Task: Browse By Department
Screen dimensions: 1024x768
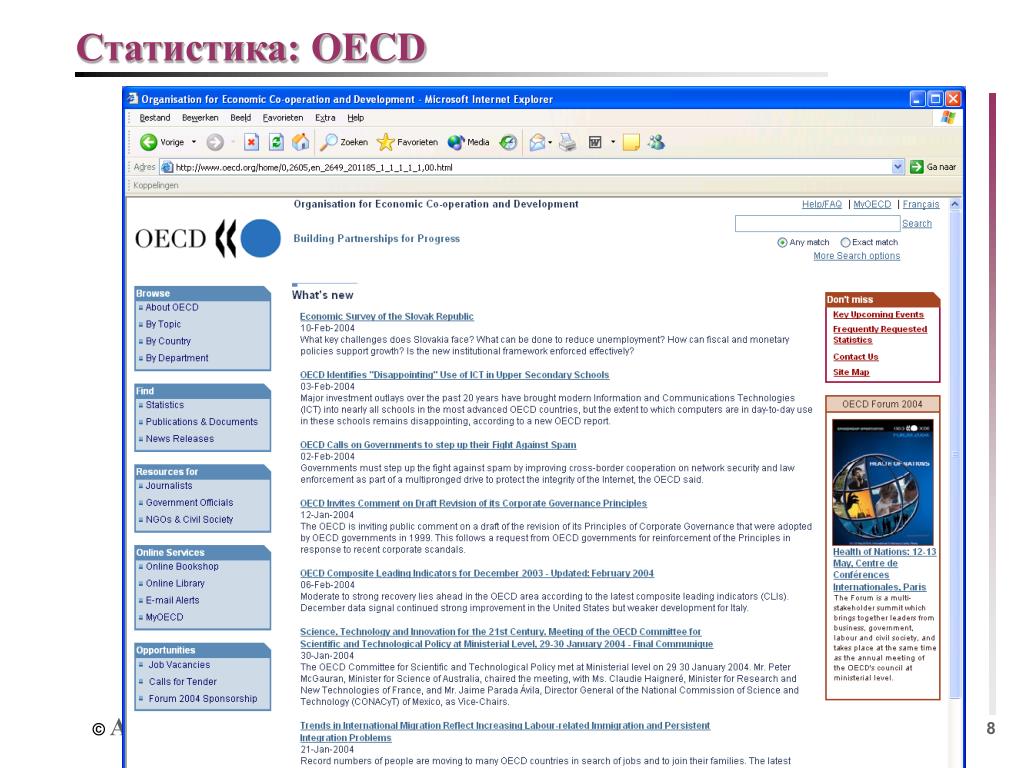Action: pos(177,358)
